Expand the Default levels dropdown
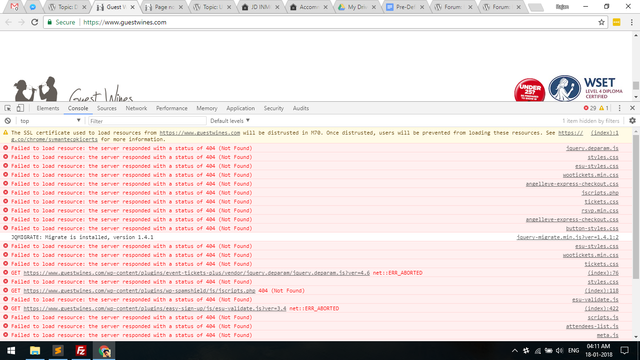 pos(230,121)
